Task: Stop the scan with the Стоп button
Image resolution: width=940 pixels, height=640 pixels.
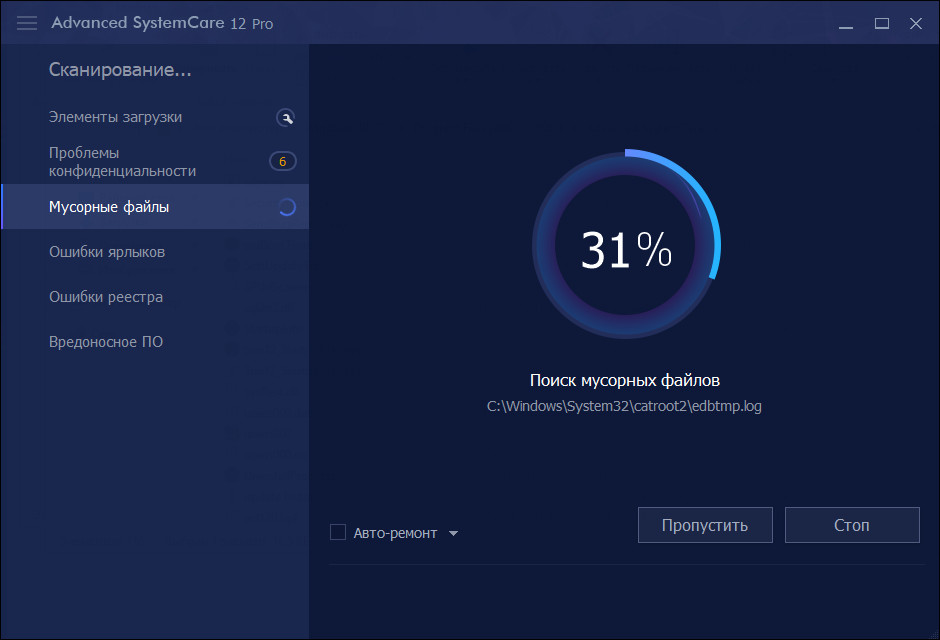Action: 851,525
